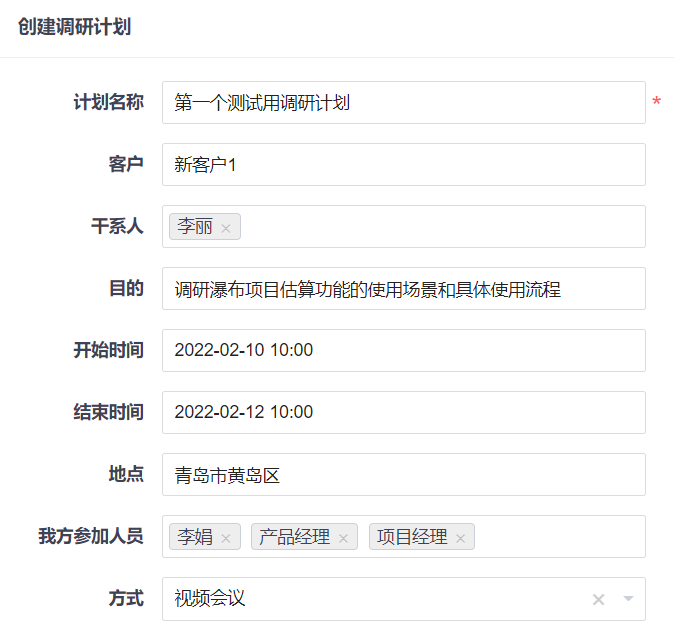Remove the 李丽 tag from 干系人
The image size is (674, 637).
tap(226, 228)
